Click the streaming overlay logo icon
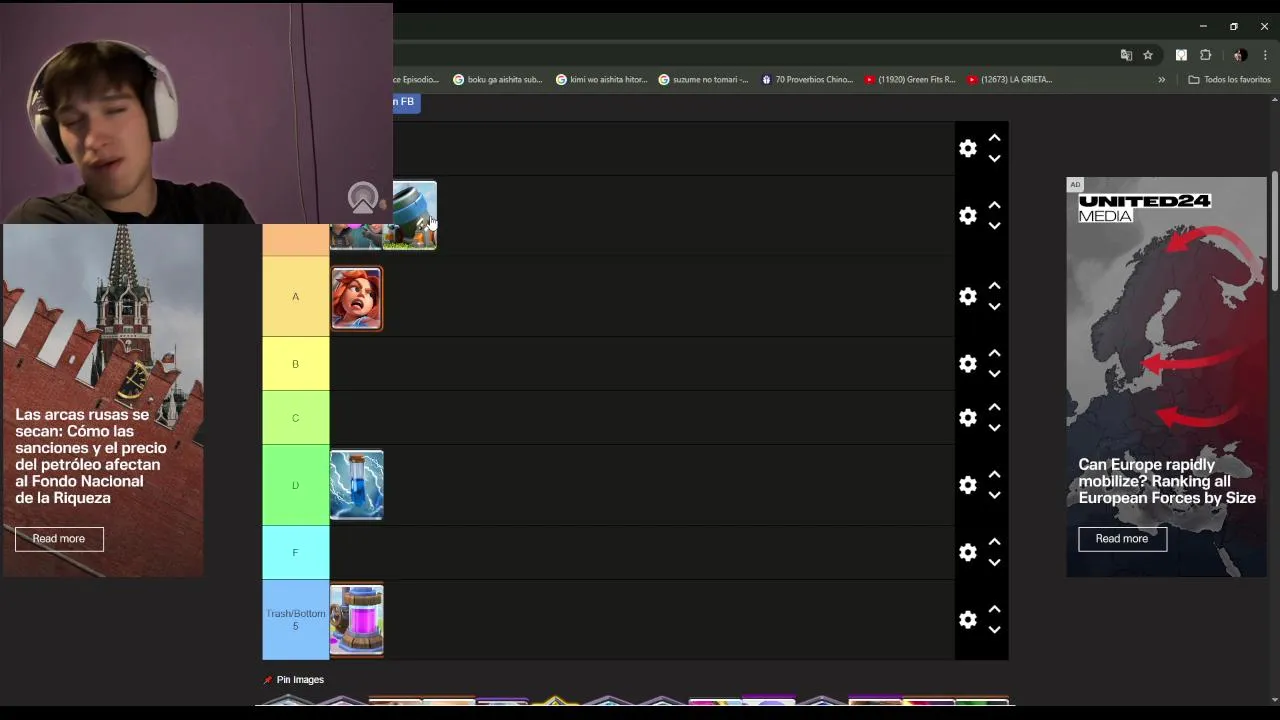This screenshot has height=720, width=1280. [x=363, y=198]
